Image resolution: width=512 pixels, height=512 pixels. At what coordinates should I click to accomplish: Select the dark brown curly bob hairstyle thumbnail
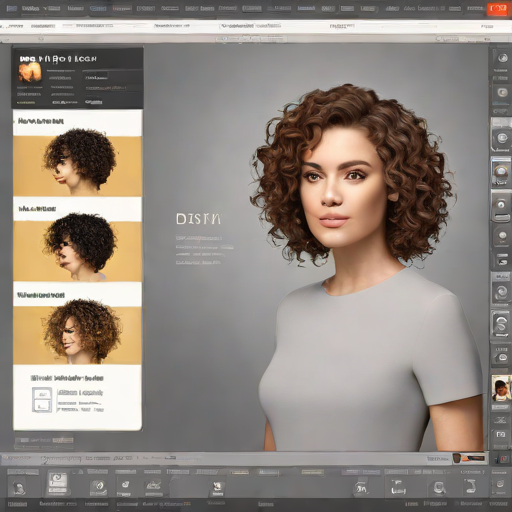[77, 166]
